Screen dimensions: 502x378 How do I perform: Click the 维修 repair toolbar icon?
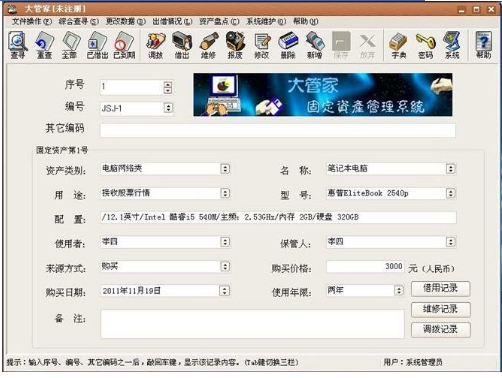(209, 45)
